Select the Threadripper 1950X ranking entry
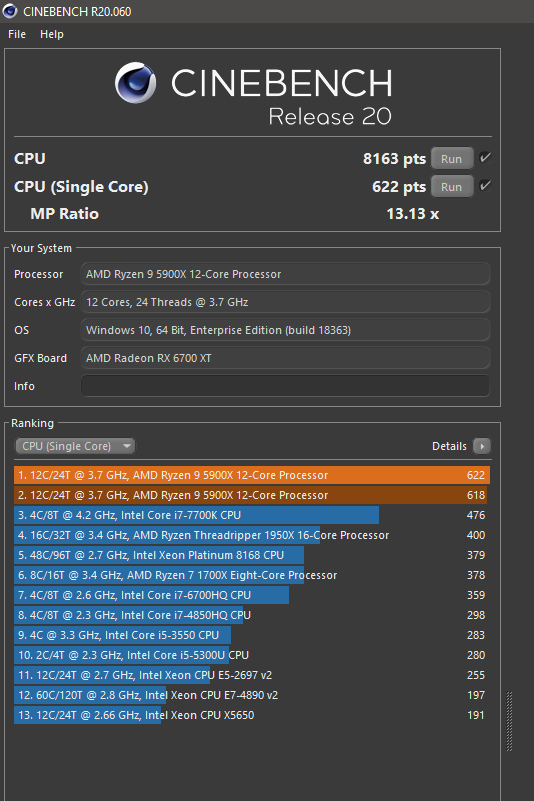The height and width of the screenshot is (801, 534). (252, 535)
